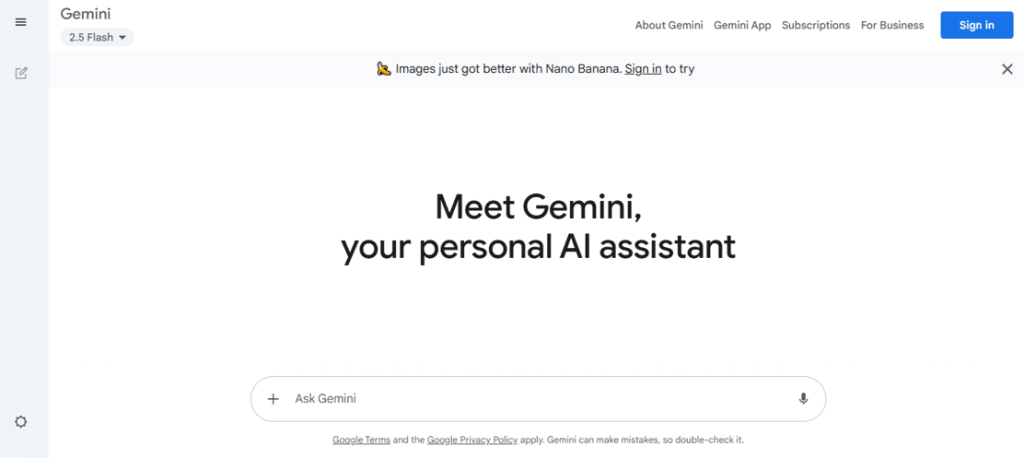Open the For Business menu item

(892, 25)
